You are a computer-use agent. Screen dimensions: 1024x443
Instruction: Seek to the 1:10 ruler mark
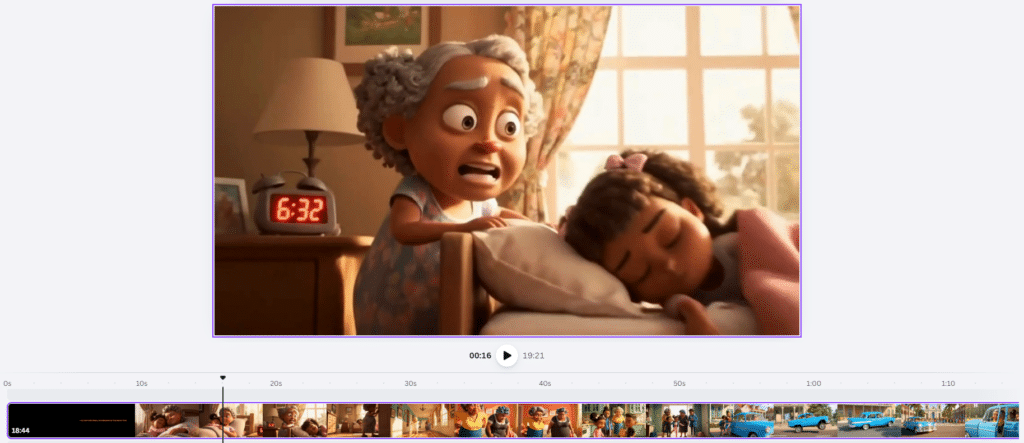(948, 384)
